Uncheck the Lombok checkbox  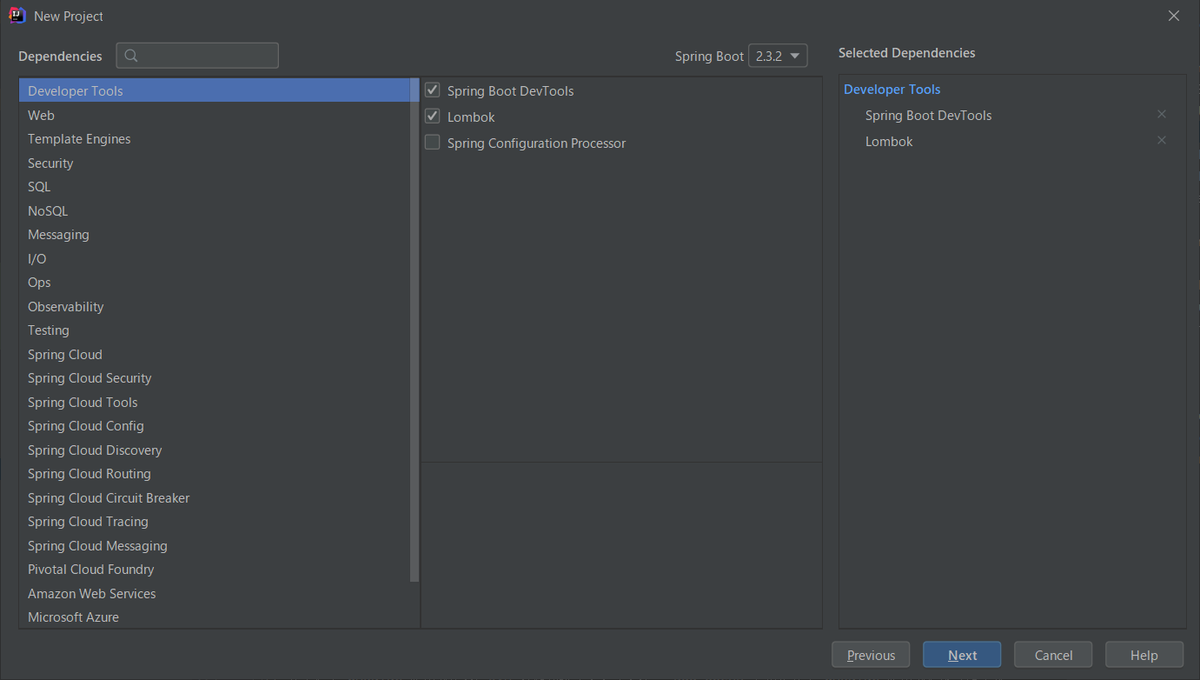[x=432, y=116]
